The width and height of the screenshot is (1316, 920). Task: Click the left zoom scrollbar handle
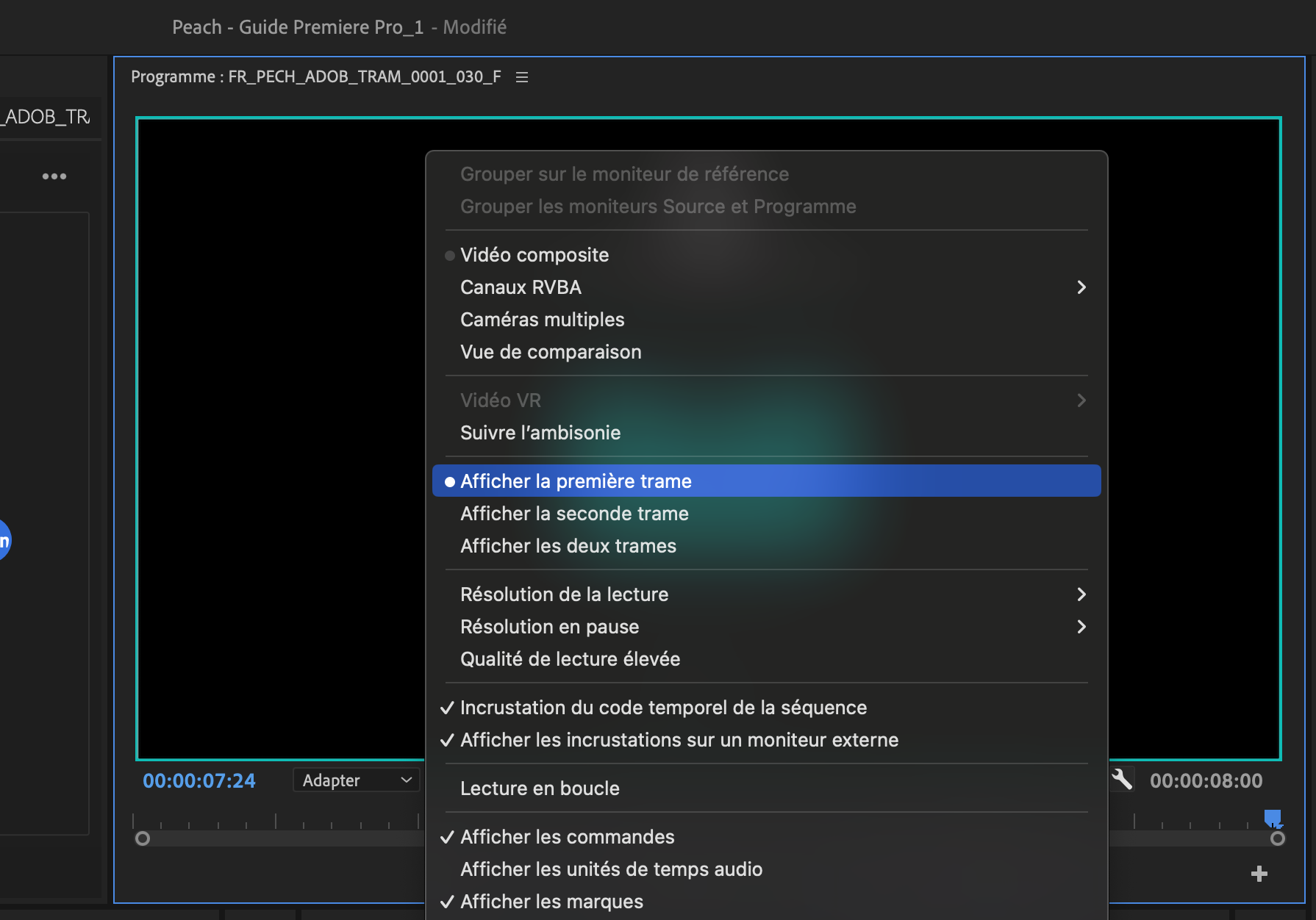[x=143, y=838]
